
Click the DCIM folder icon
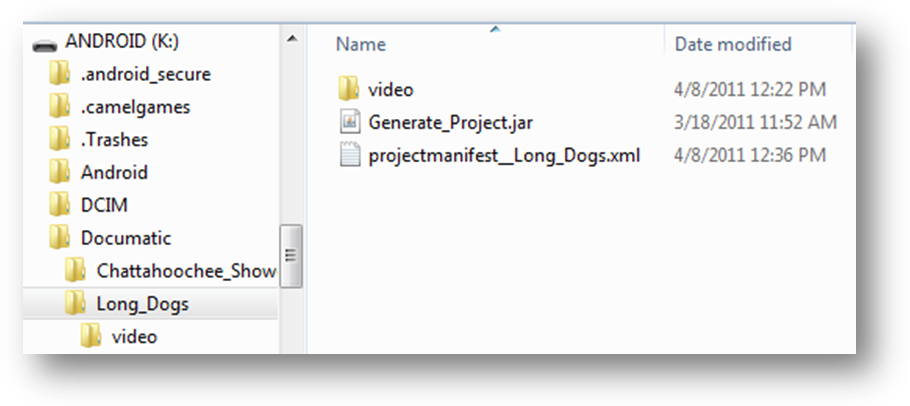60,206
